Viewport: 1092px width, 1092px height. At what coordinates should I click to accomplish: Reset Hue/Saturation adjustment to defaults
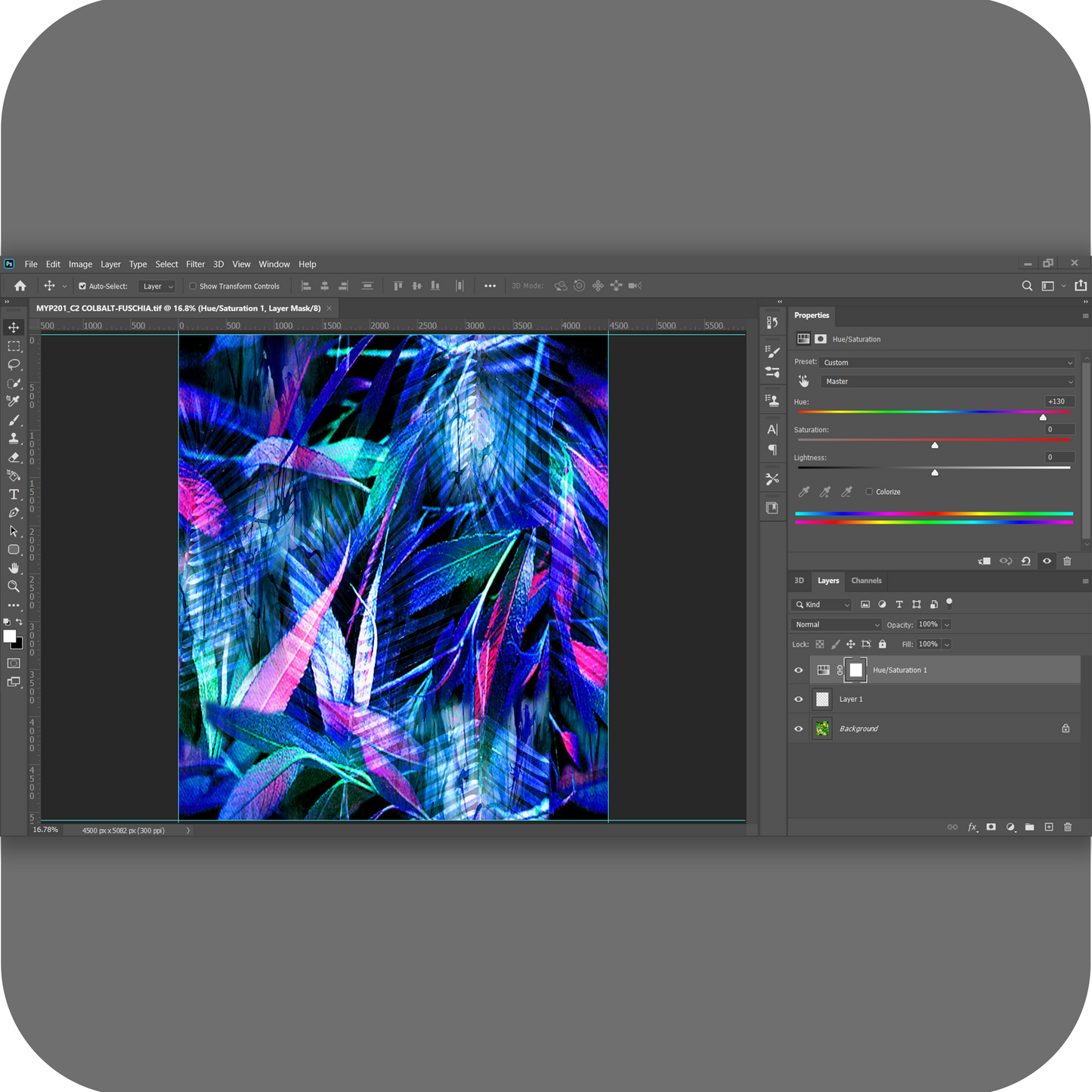click(x=1025, y=561)
